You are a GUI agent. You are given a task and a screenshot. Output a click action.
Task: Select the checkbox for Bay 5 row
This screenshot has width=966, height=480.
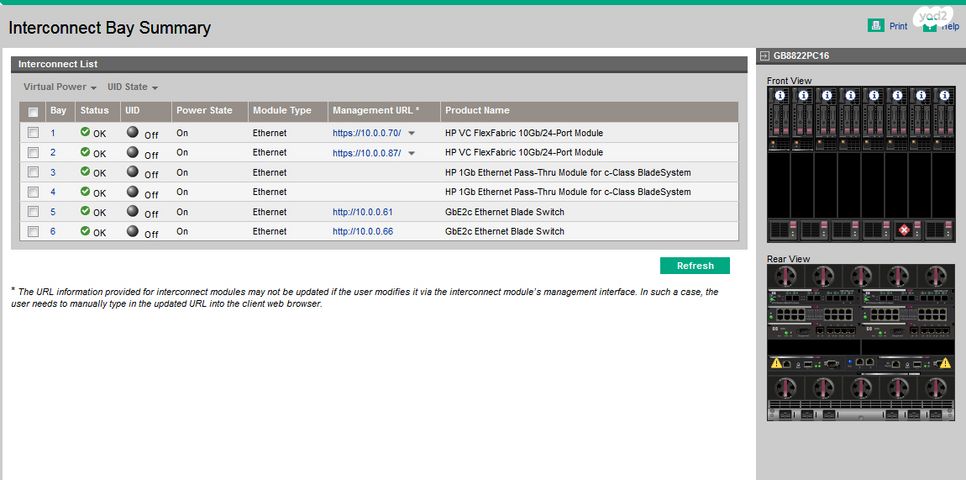tap(33, 211)
